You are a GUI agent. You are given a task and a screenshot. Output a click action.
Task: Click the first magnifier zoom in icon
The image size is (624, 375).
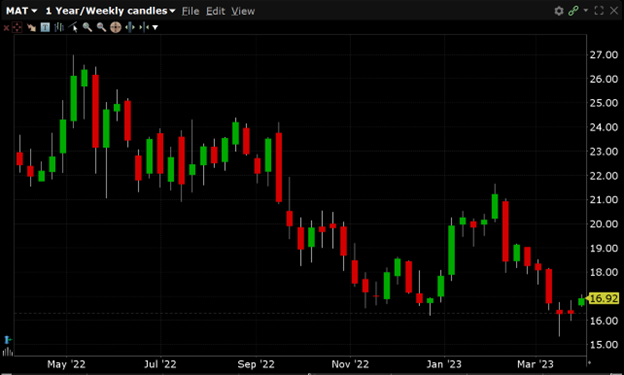[x=87, y=27]
